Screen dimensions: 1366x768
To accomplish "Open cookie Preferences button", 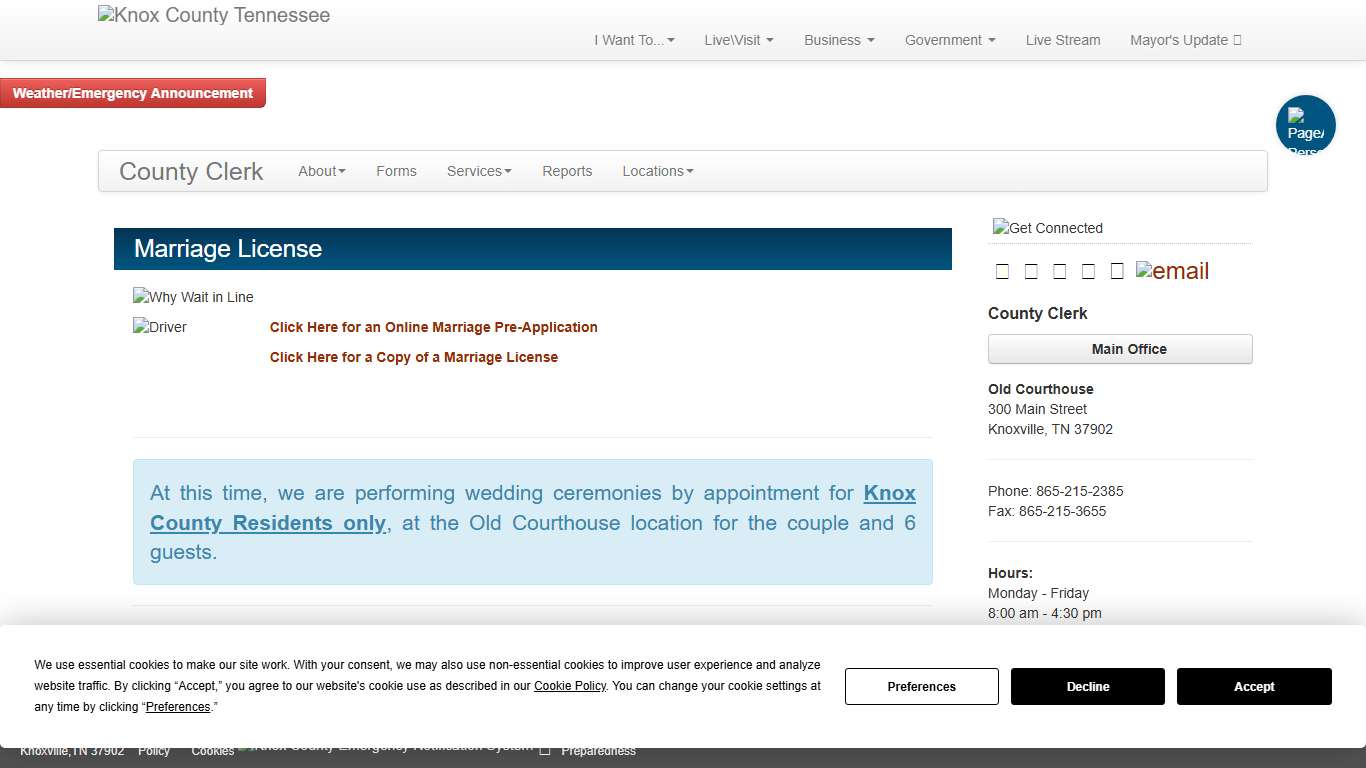I will point(921,686).
